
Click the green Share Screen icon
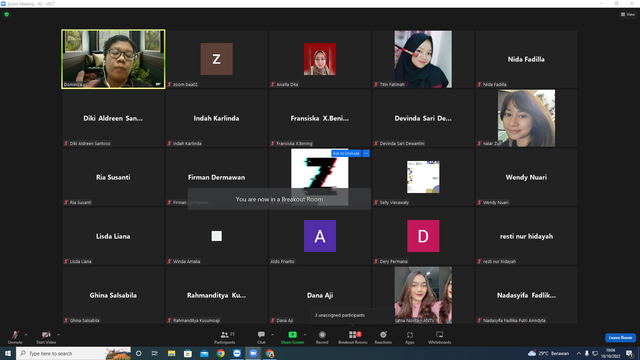292,335
